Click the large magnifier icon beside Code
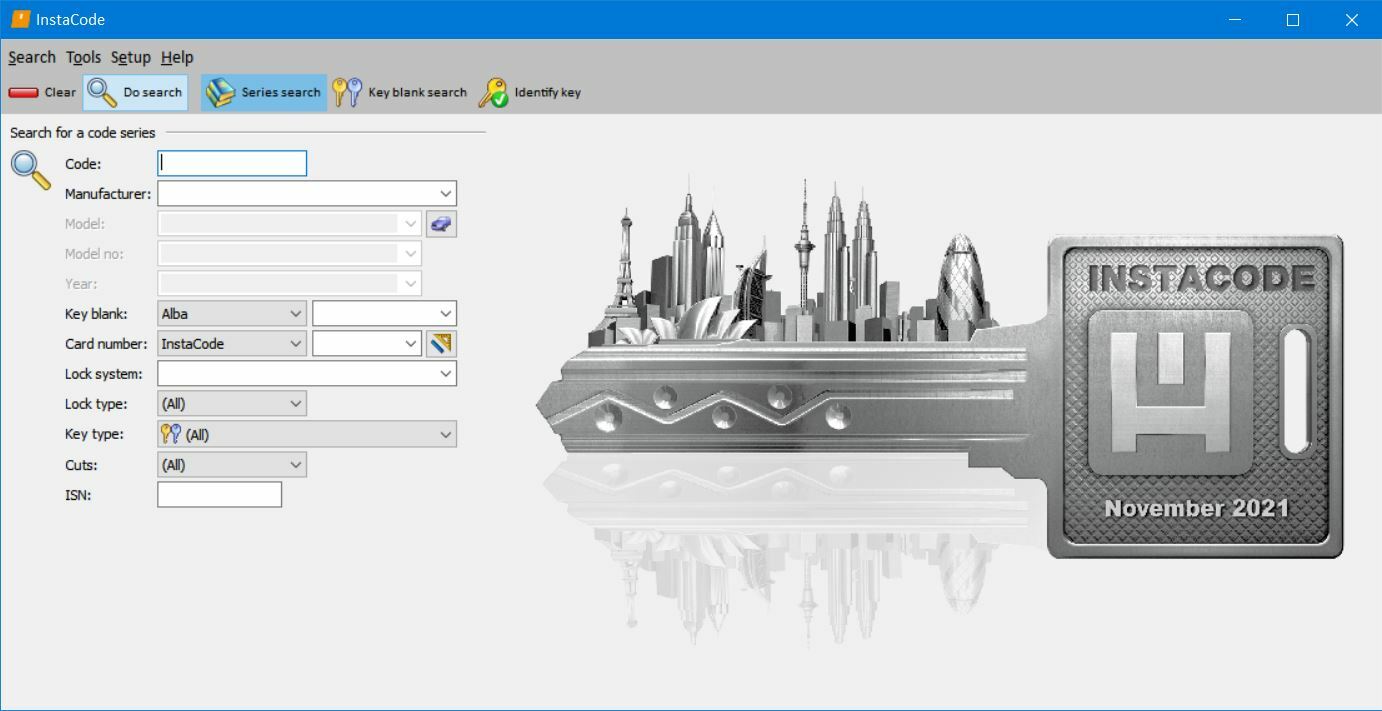Image resolution: width=1382 pixels, height=711 pixels. (31, 170)
